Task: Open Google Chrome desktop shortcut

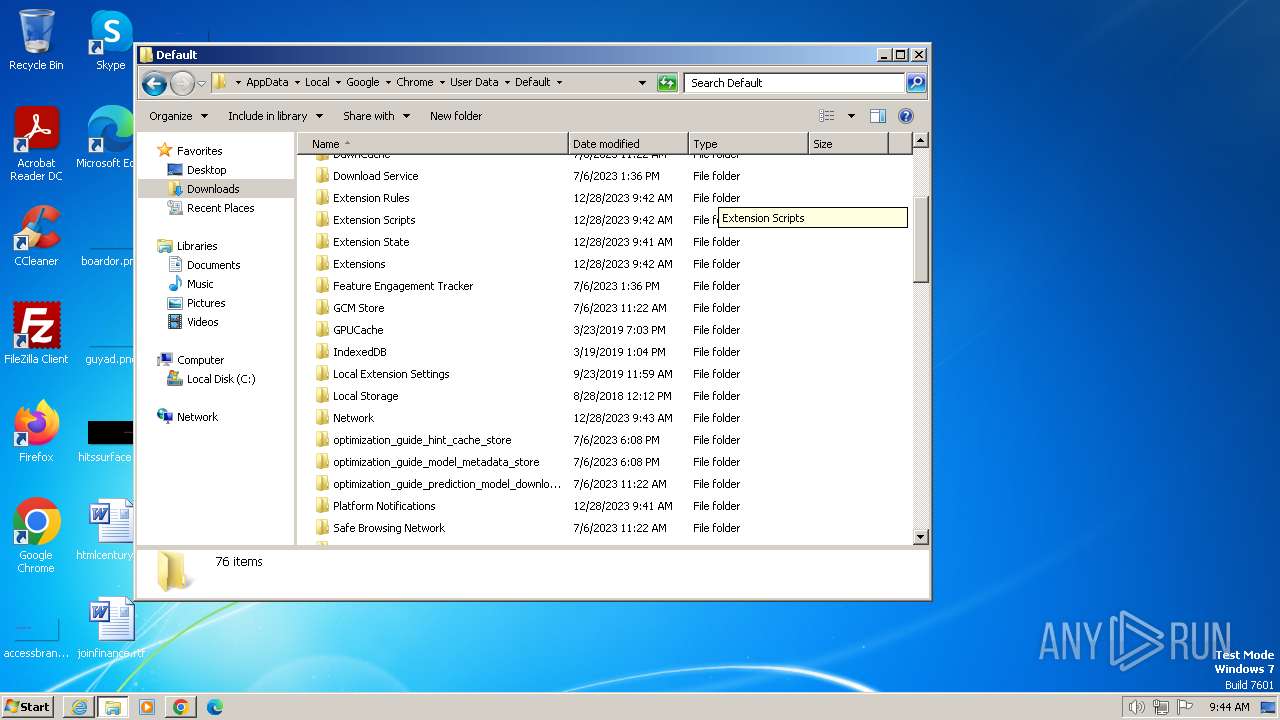Action: tap(36, 535)
